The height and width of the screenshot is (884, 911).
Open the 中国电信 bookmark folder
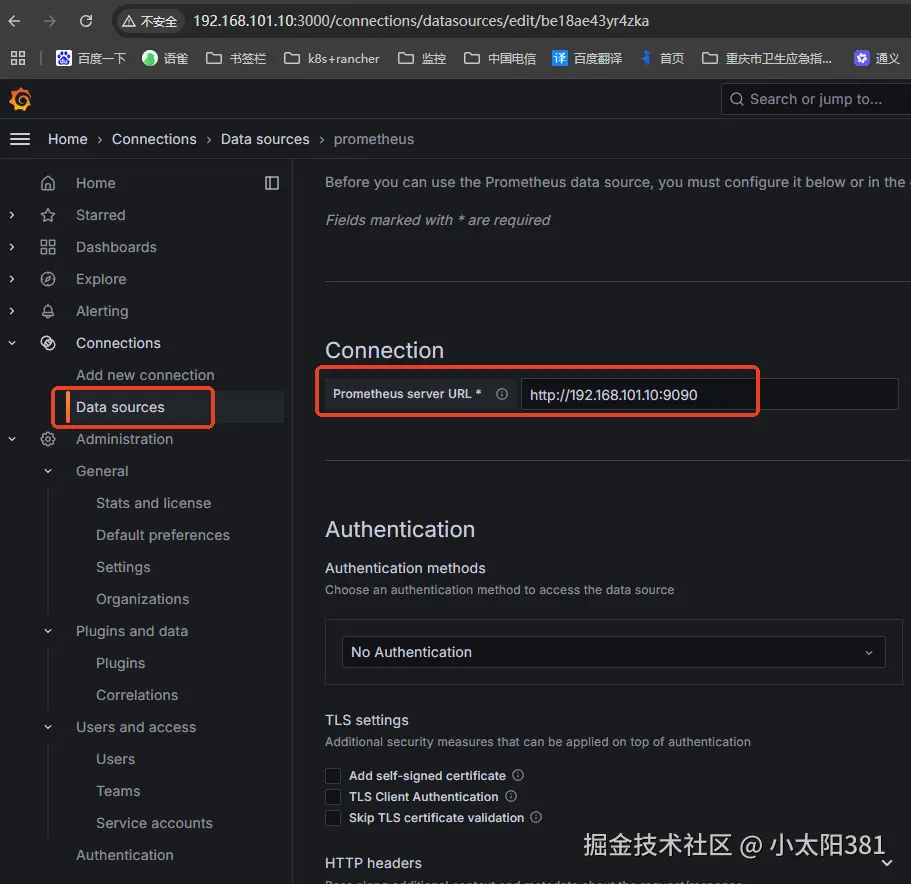tap(500, 58)
